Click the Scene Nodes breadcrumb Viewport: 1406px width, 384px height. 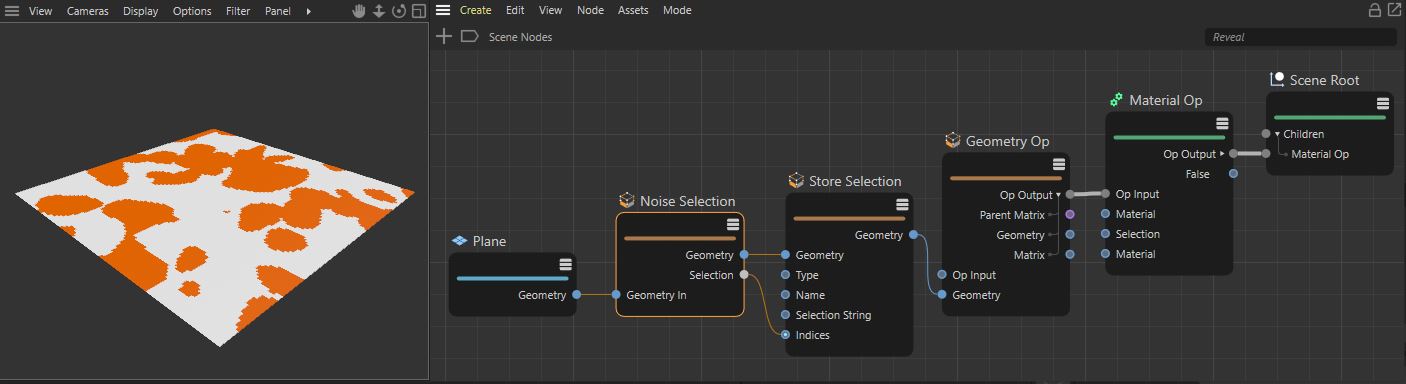click(520, 37)
